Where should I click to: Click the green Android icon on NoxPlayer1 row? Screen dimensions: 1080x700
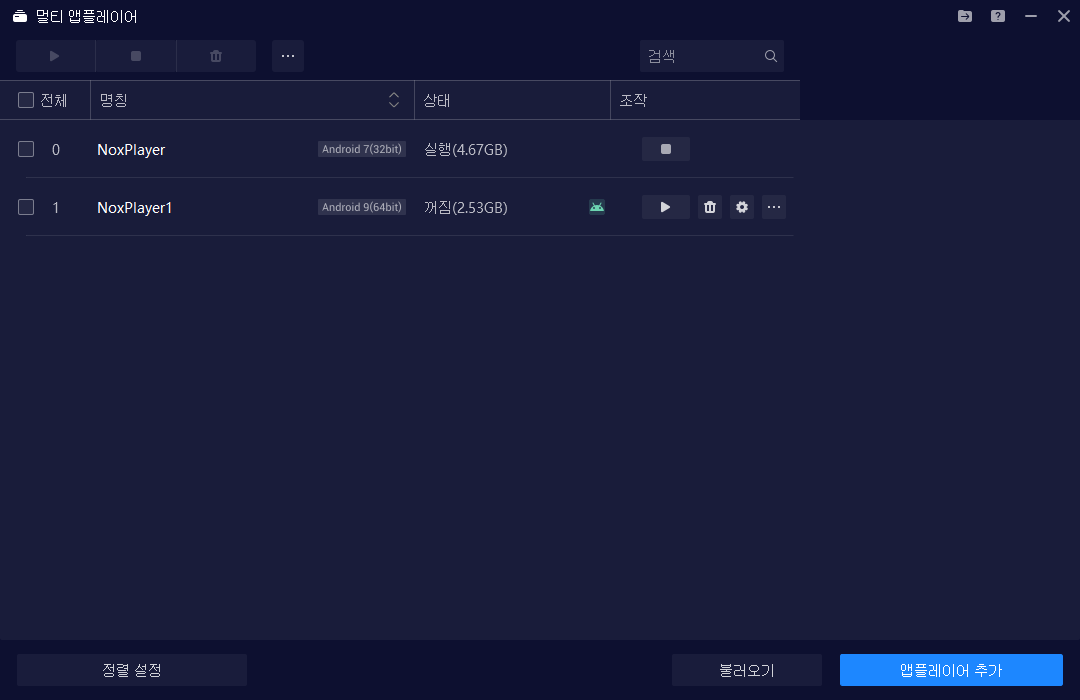click(597, 207)
